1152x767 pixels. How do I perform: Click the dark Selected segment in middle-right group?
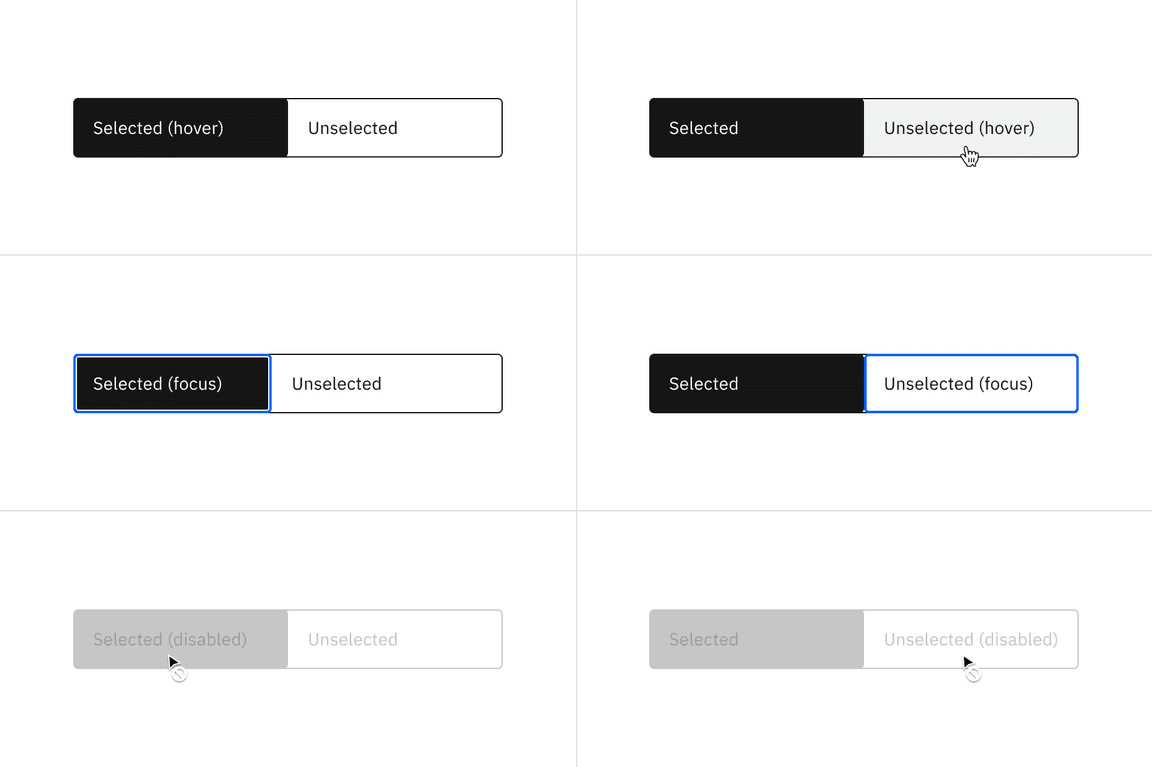[x=756, y=383]
